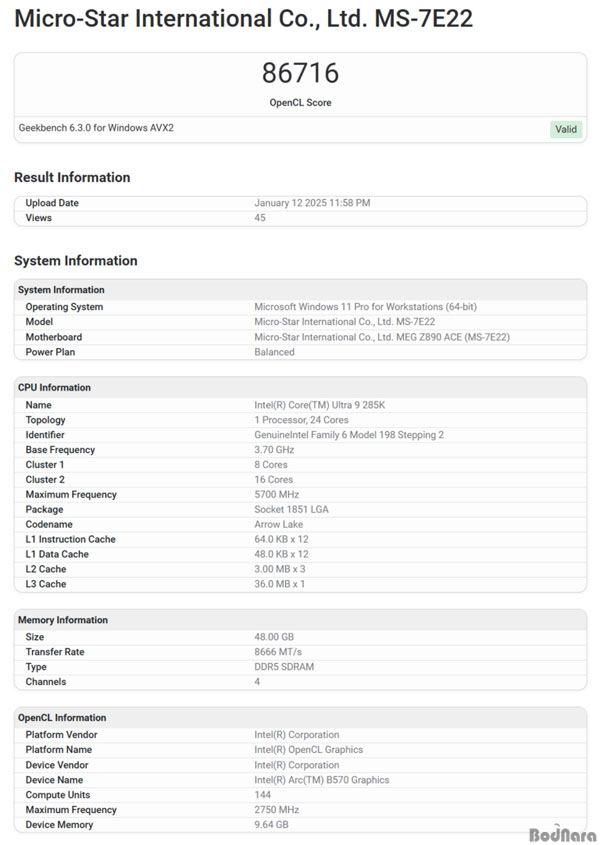The height and width of the screenshot is (845, 600).
Task: Click the Device Memory value '9.64 GB'
Action: point(271,825)
